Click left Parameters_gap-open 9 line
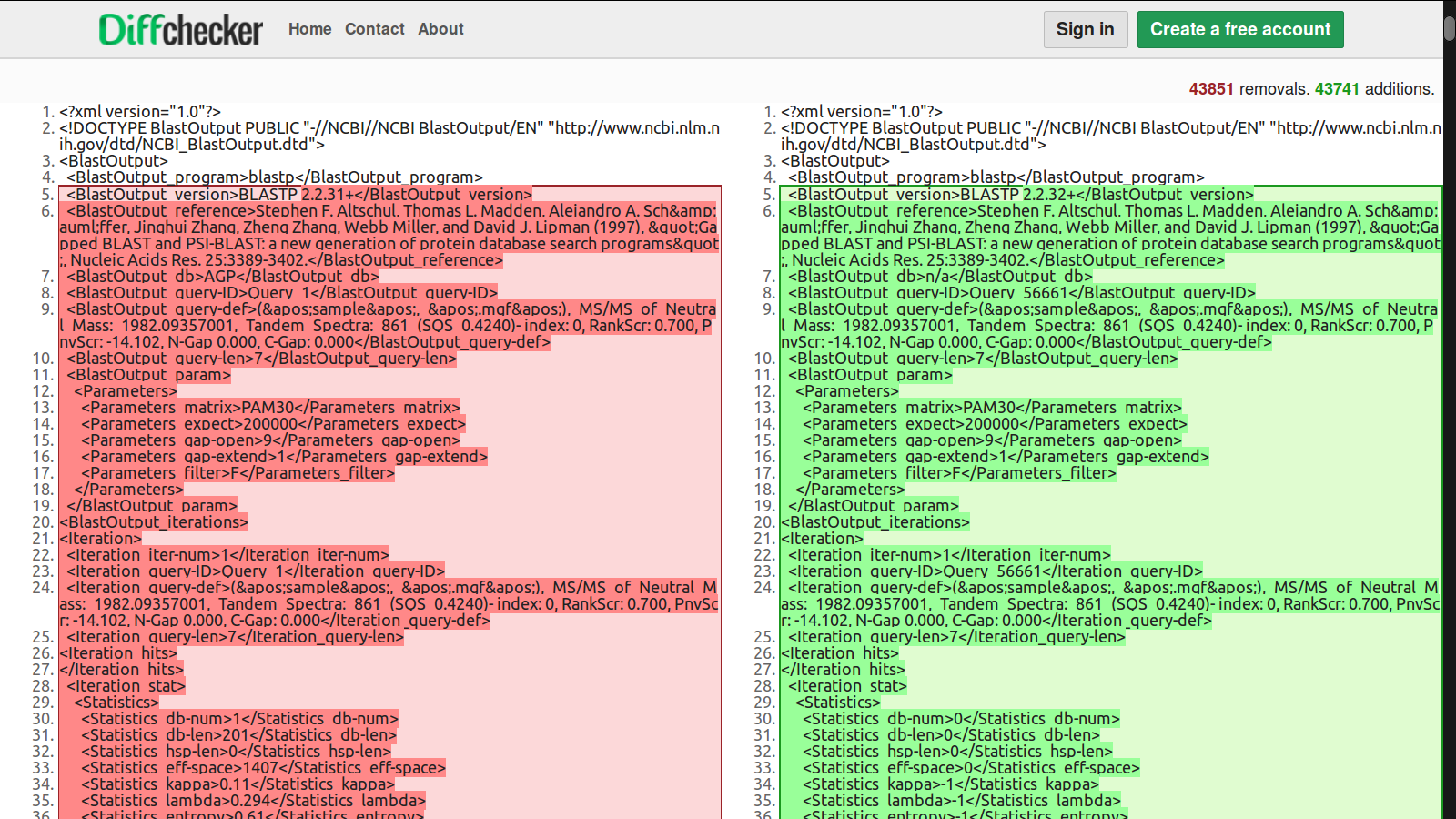Image resolution: width=1456 pixels, height=819 pixels. pos(271,440)
